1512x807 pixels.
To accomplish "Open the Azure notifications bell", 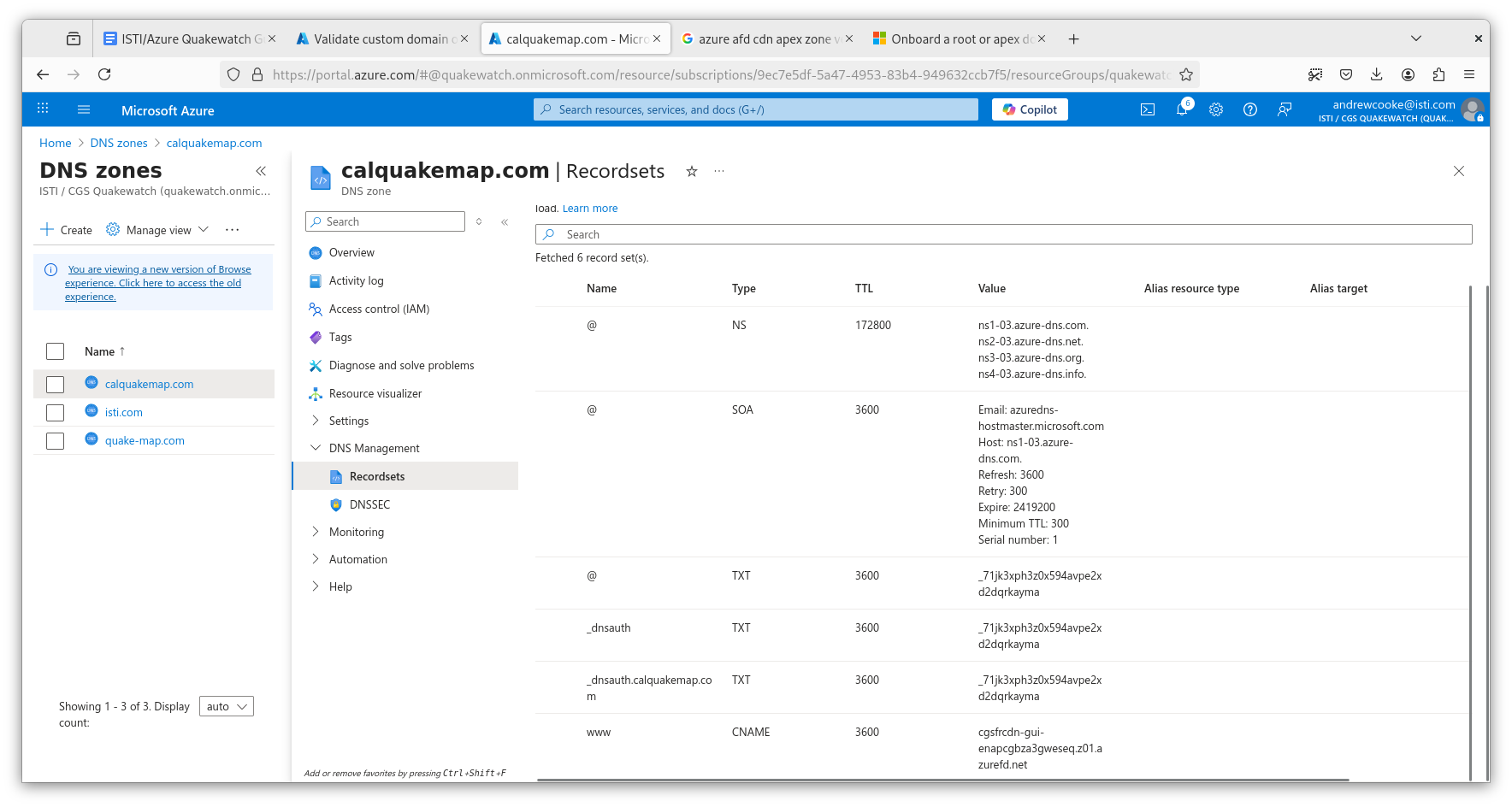I will tap(1182, 109).
